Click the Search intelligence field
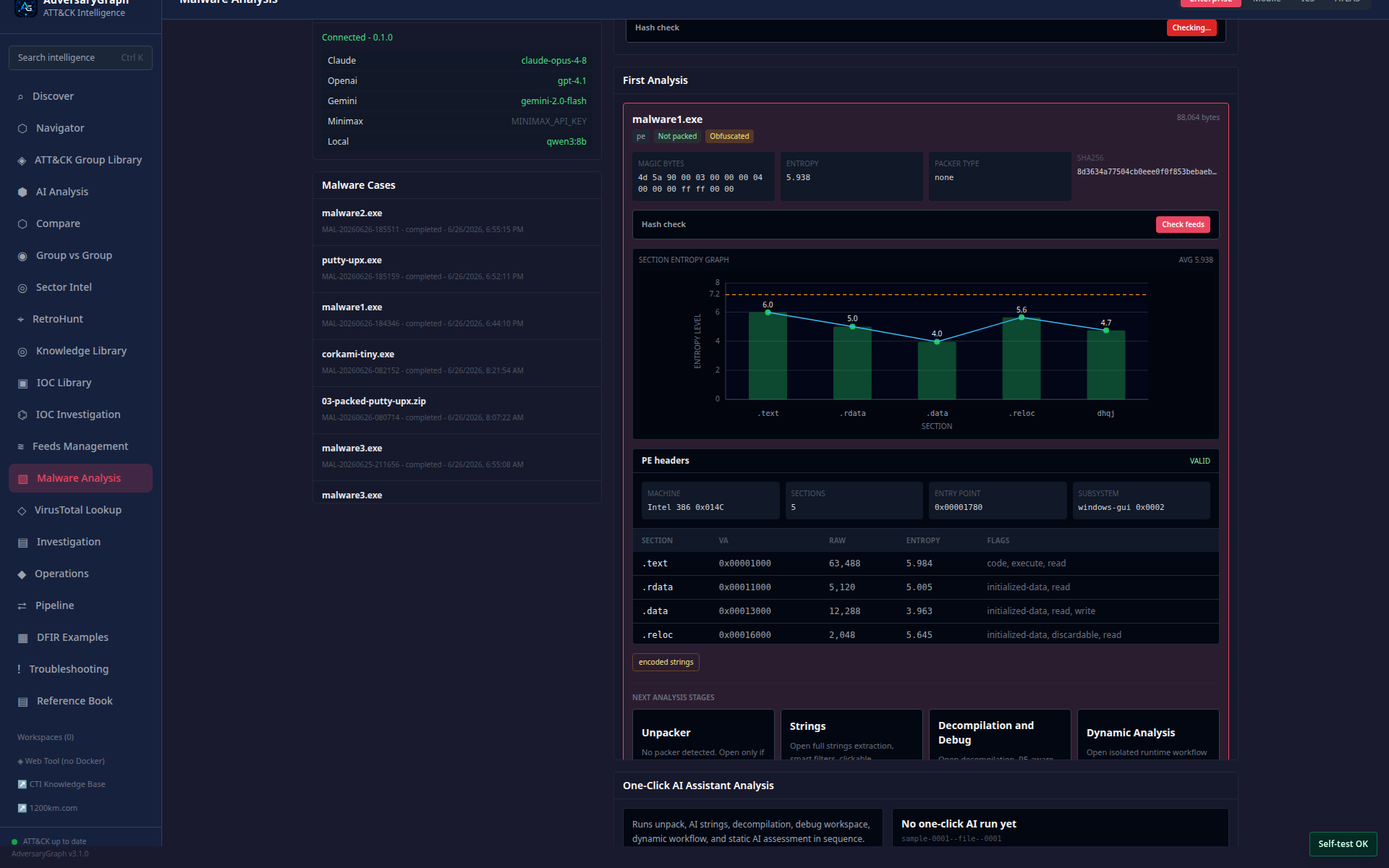 [80, 58]
